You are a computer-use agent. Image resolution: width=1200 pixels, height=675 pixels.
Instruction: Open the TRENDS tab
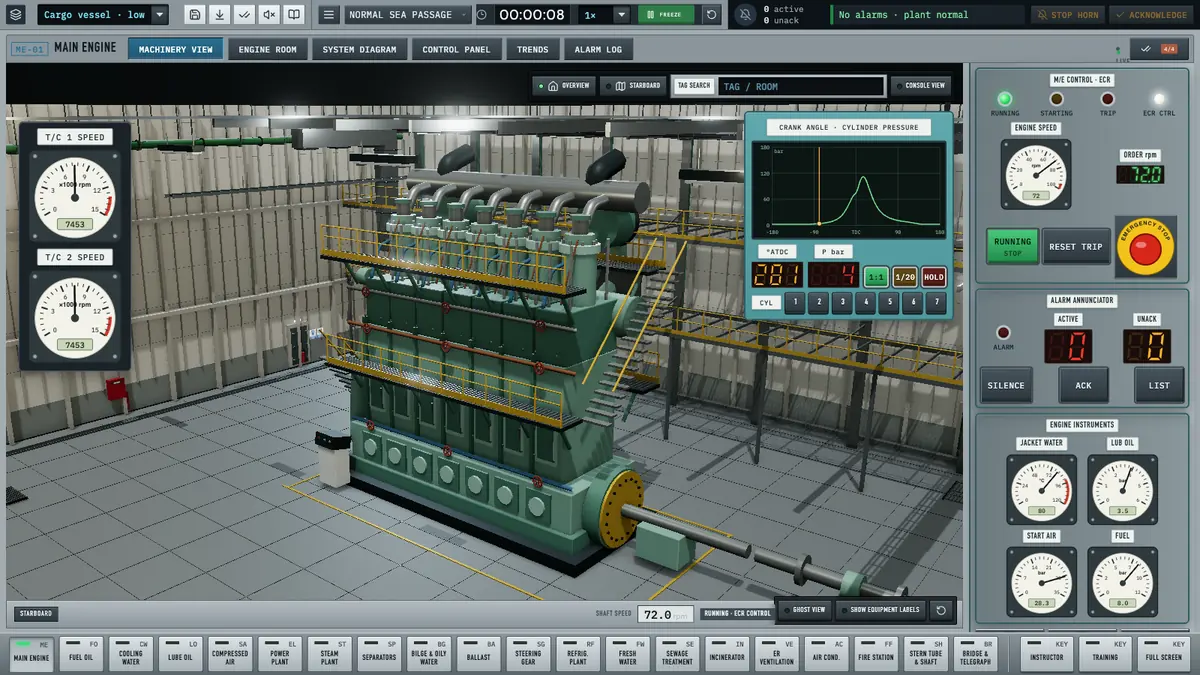point(533,49)
